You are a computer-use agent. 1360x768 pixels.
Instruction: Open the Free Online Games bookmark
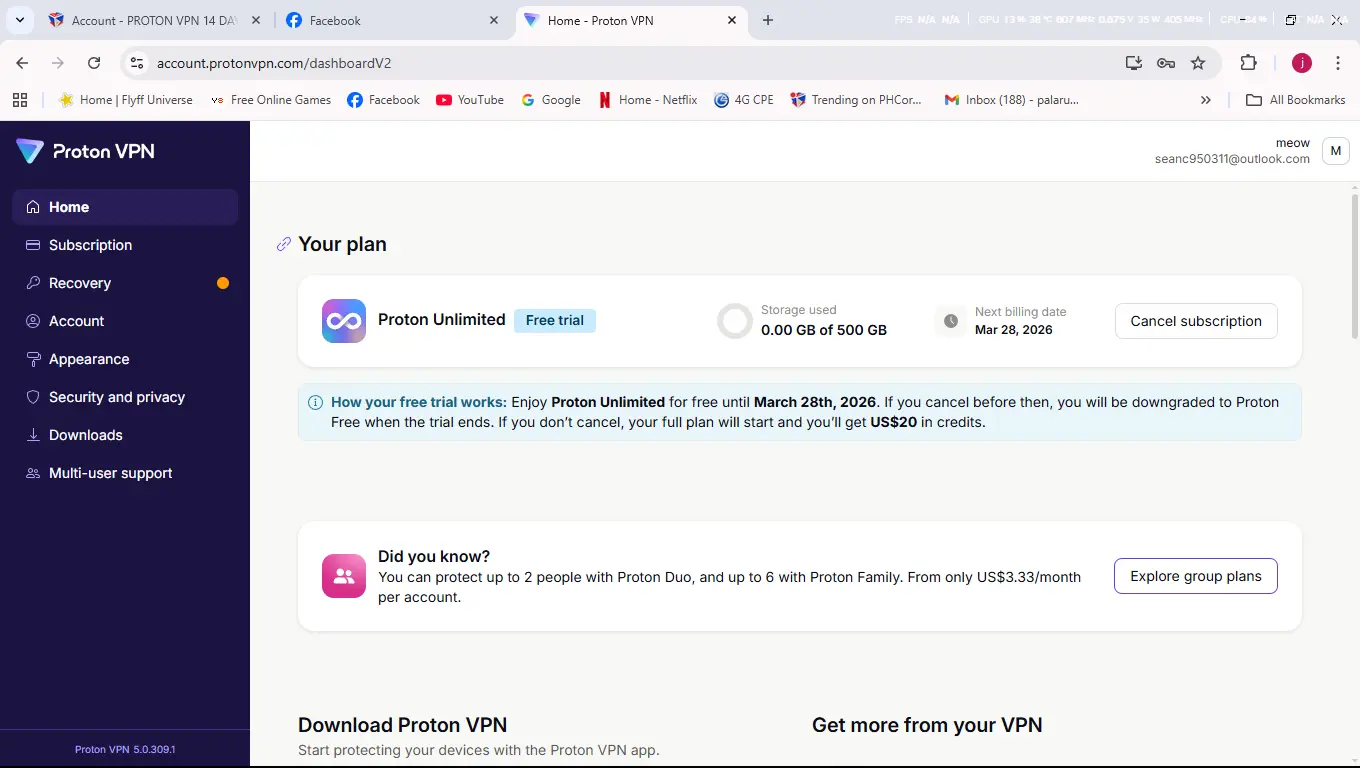click(x=270, y=100)
